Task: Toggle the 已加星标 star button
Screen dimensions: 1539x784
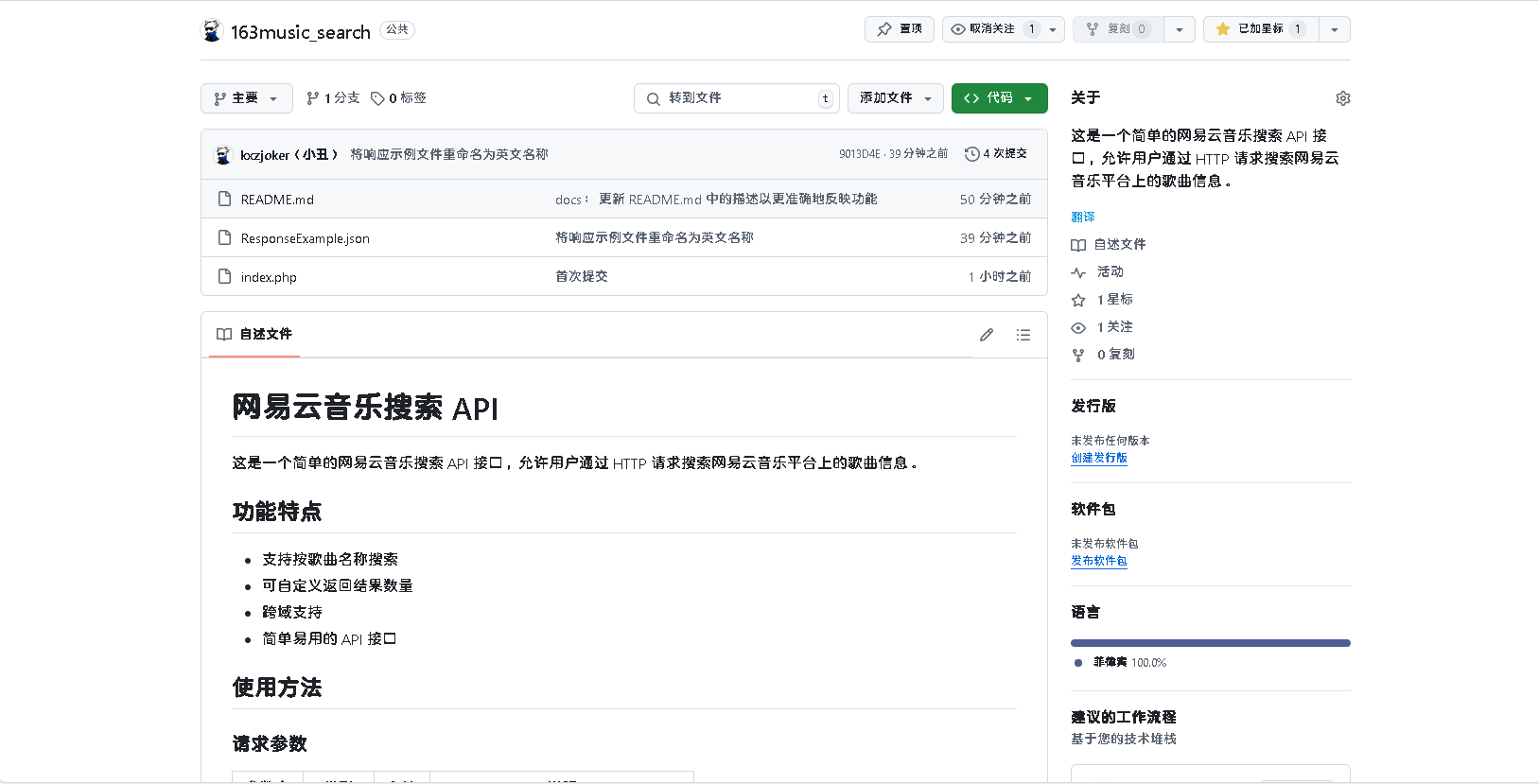Action: point(1261,29)
